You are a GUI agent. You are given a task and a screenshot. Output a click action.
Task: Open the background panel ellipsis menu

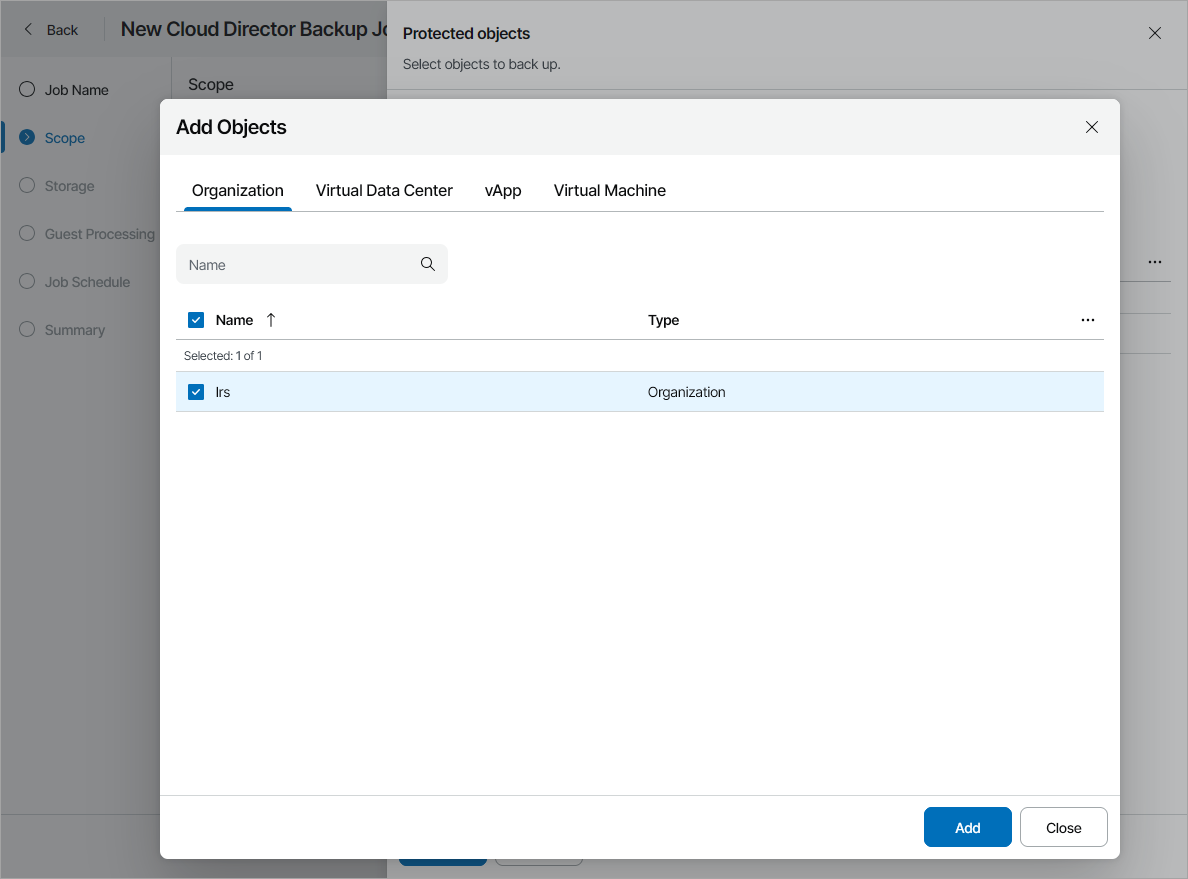click(1155, 262)
